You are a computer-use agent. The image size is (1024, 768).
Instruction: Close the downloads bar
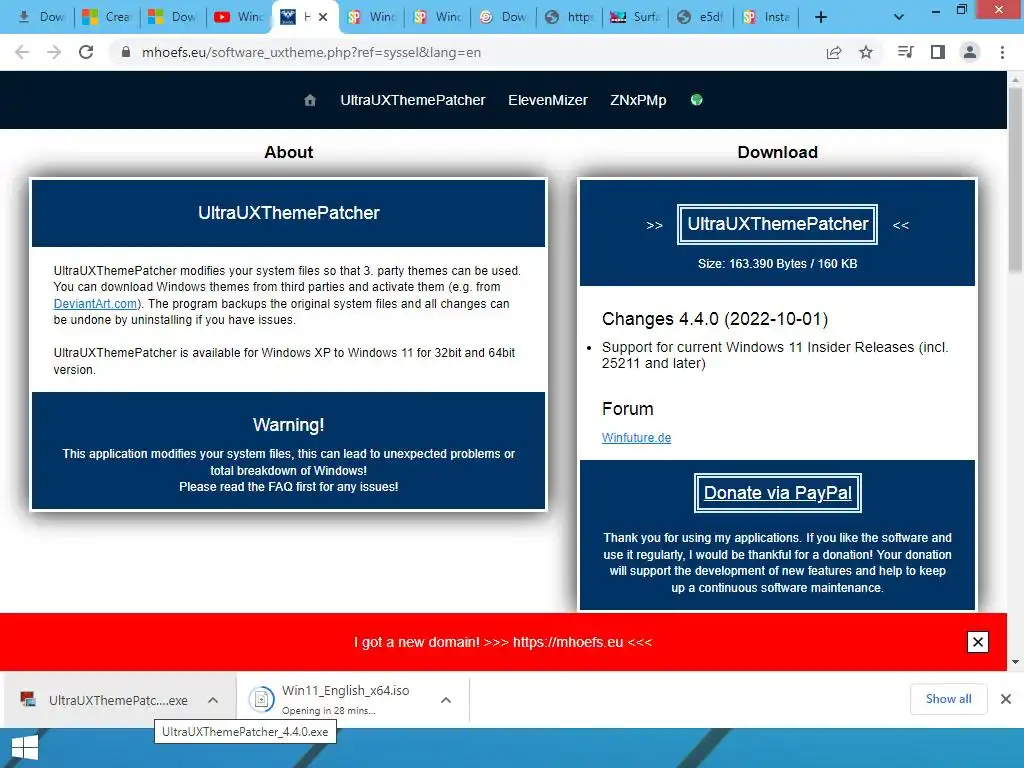[1006, 699]
